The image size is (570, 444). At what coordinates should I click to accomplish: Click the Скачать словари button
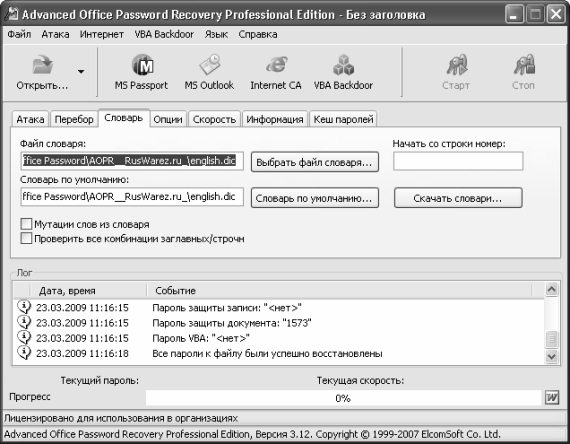pos(458,198)
